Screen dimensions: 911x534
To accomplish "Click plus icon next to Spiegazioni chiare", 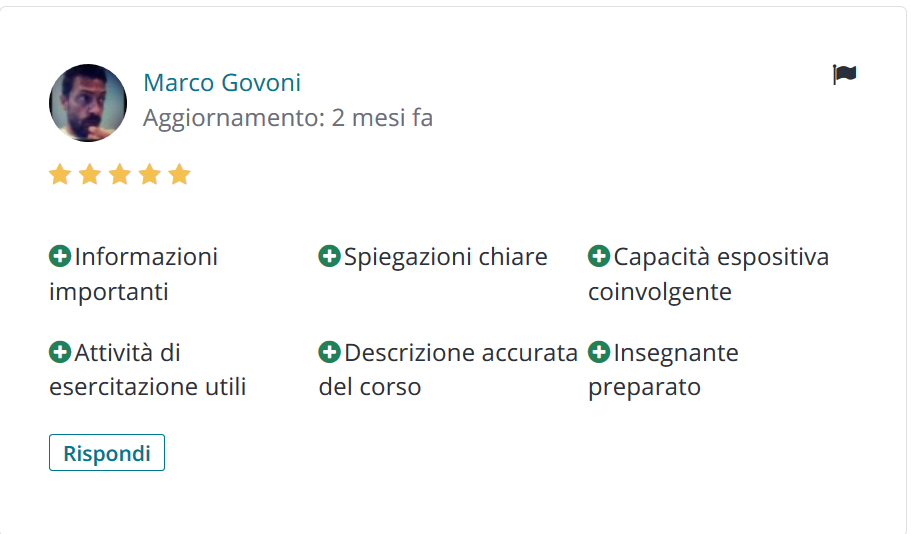I will click(x=329, y=256).
